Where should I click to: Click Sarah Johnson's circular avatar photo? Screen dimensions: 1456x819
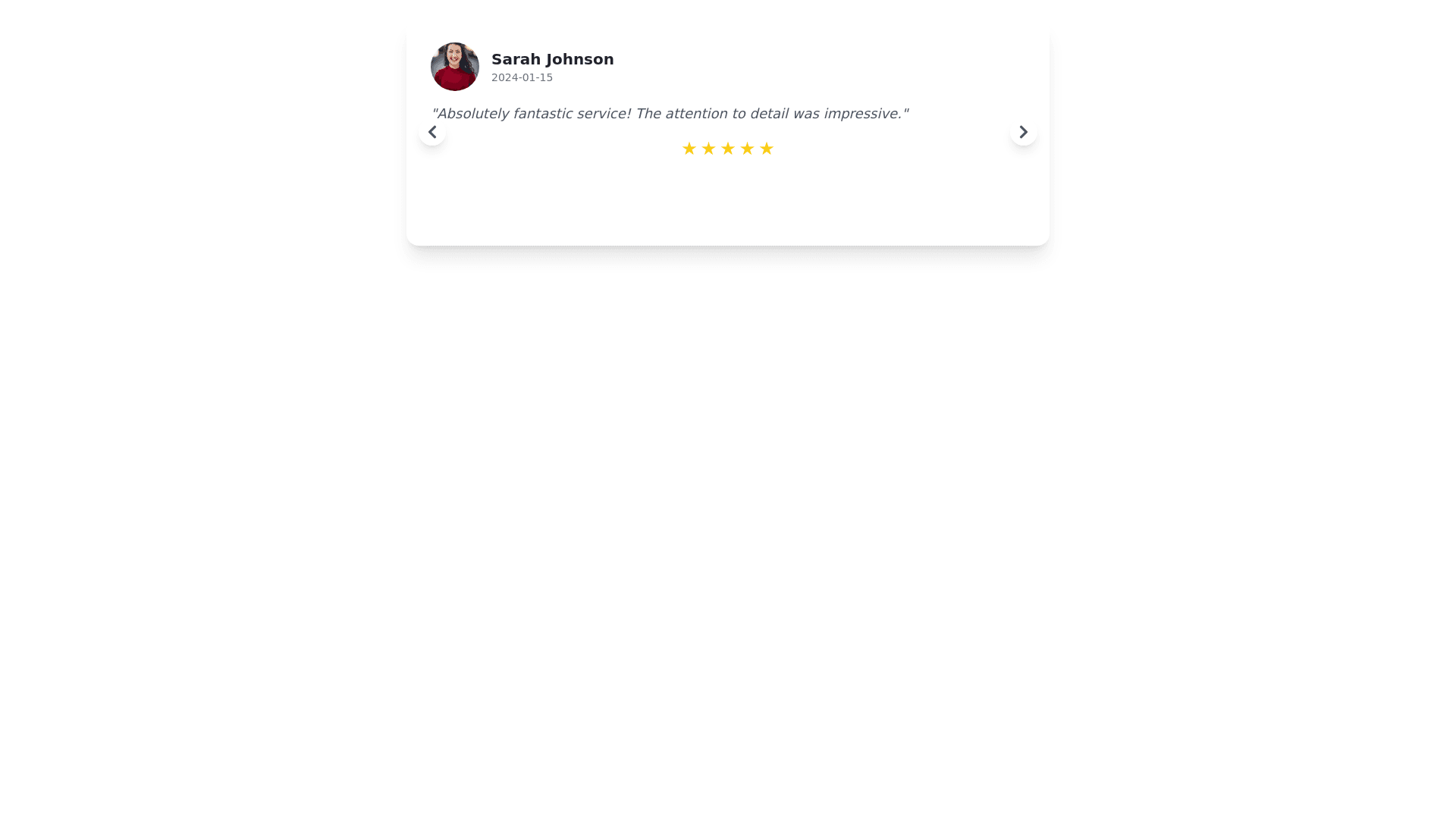click(455, 67)
